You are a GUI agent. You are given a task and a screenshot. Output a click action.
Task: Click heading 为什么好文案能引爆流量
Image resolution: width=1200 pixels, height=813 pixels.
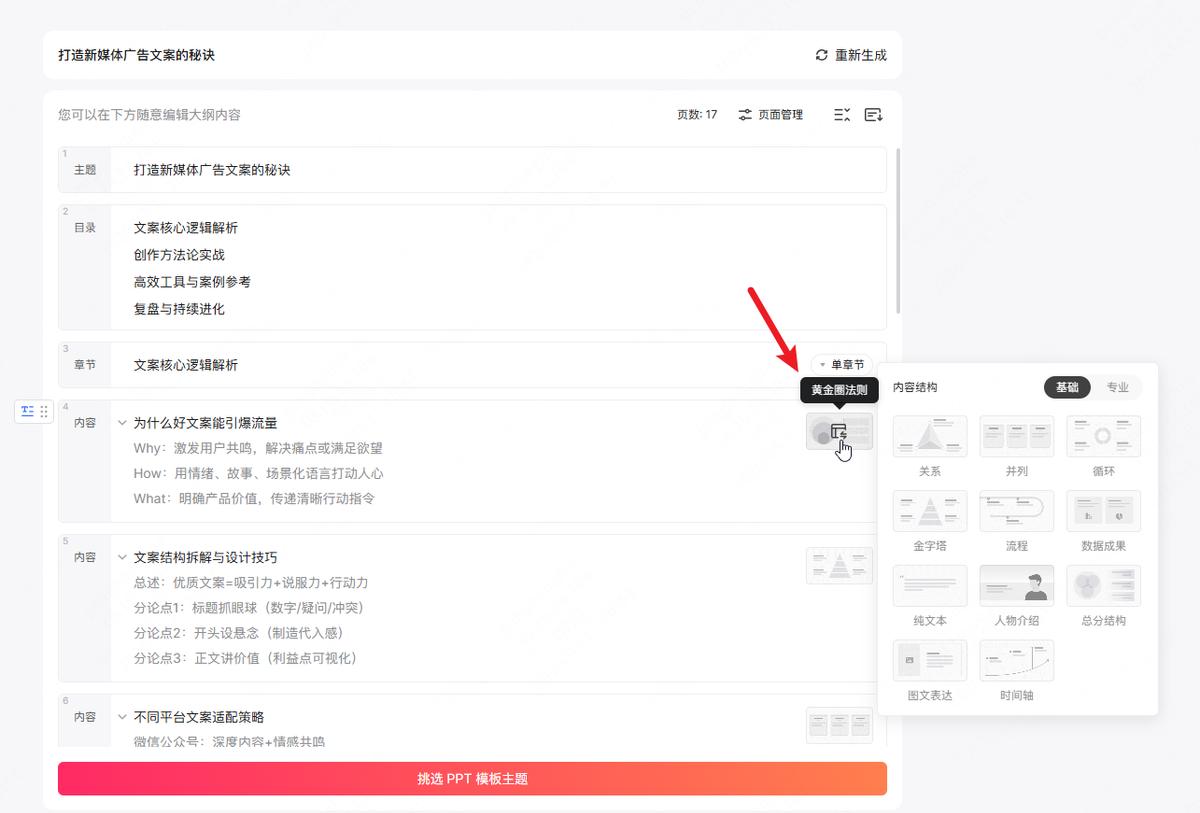tap(206, 423)
